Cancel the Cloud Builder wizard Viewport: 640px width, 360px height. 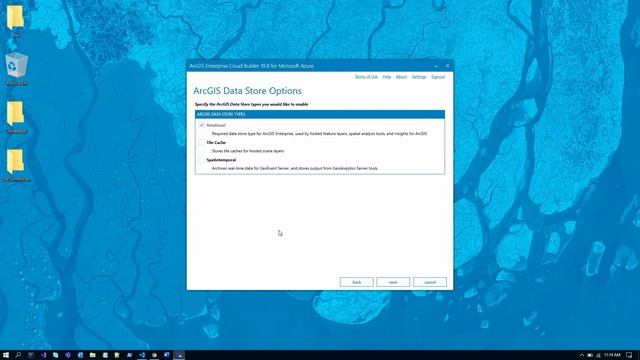click(x=430, y=282)
